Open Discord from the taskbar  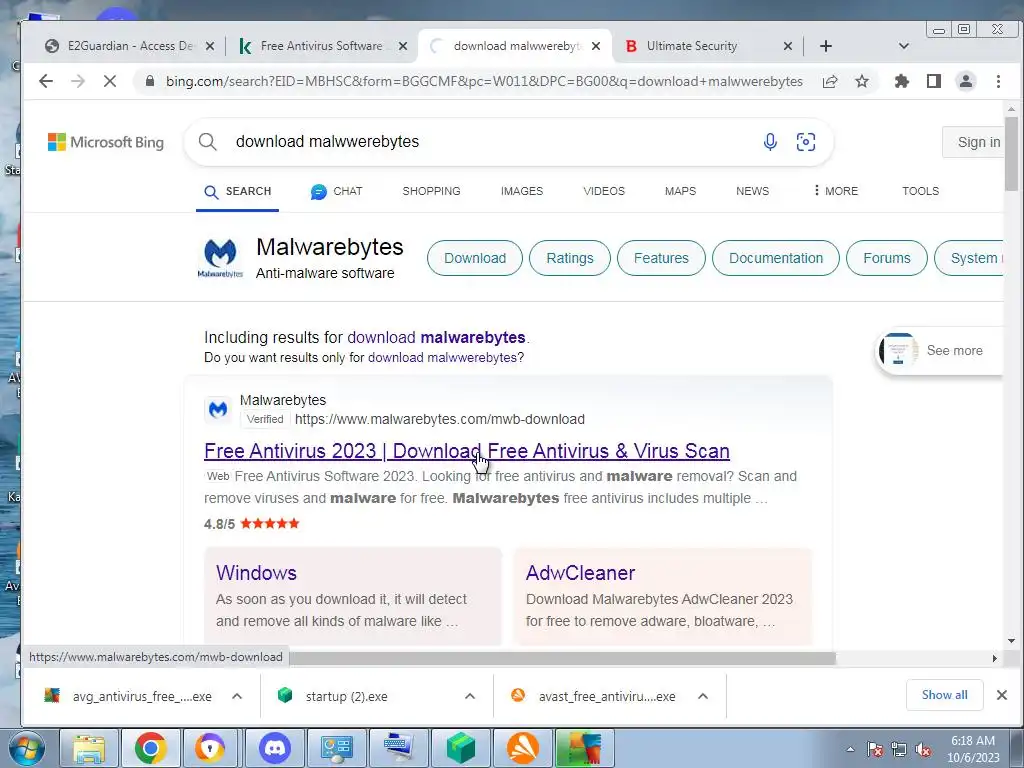[x=274, y=748]
